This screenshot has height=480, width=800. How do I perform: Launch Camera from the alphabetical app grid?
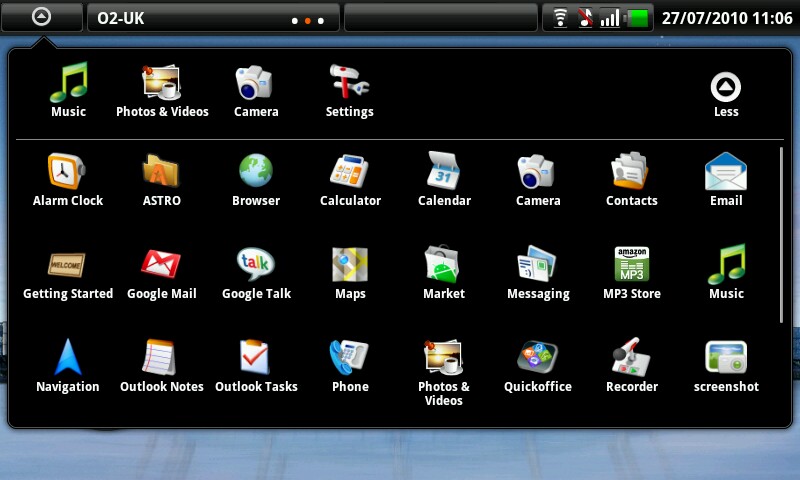pos(538,180)
